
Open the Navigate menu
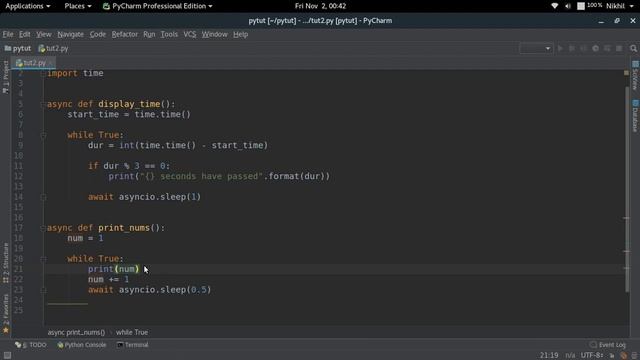70,34
